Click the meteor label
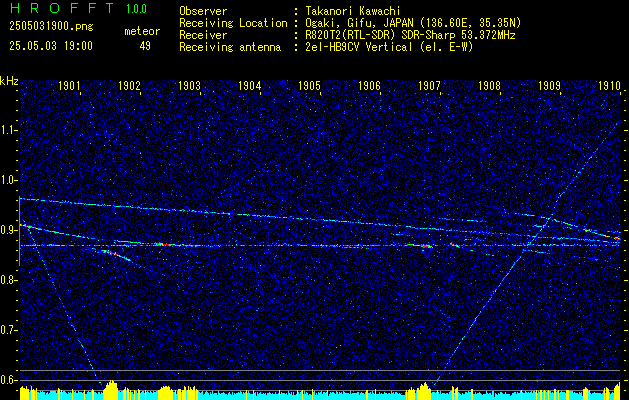Viewport: 629px width, 400px height. [x=142, y=31]
